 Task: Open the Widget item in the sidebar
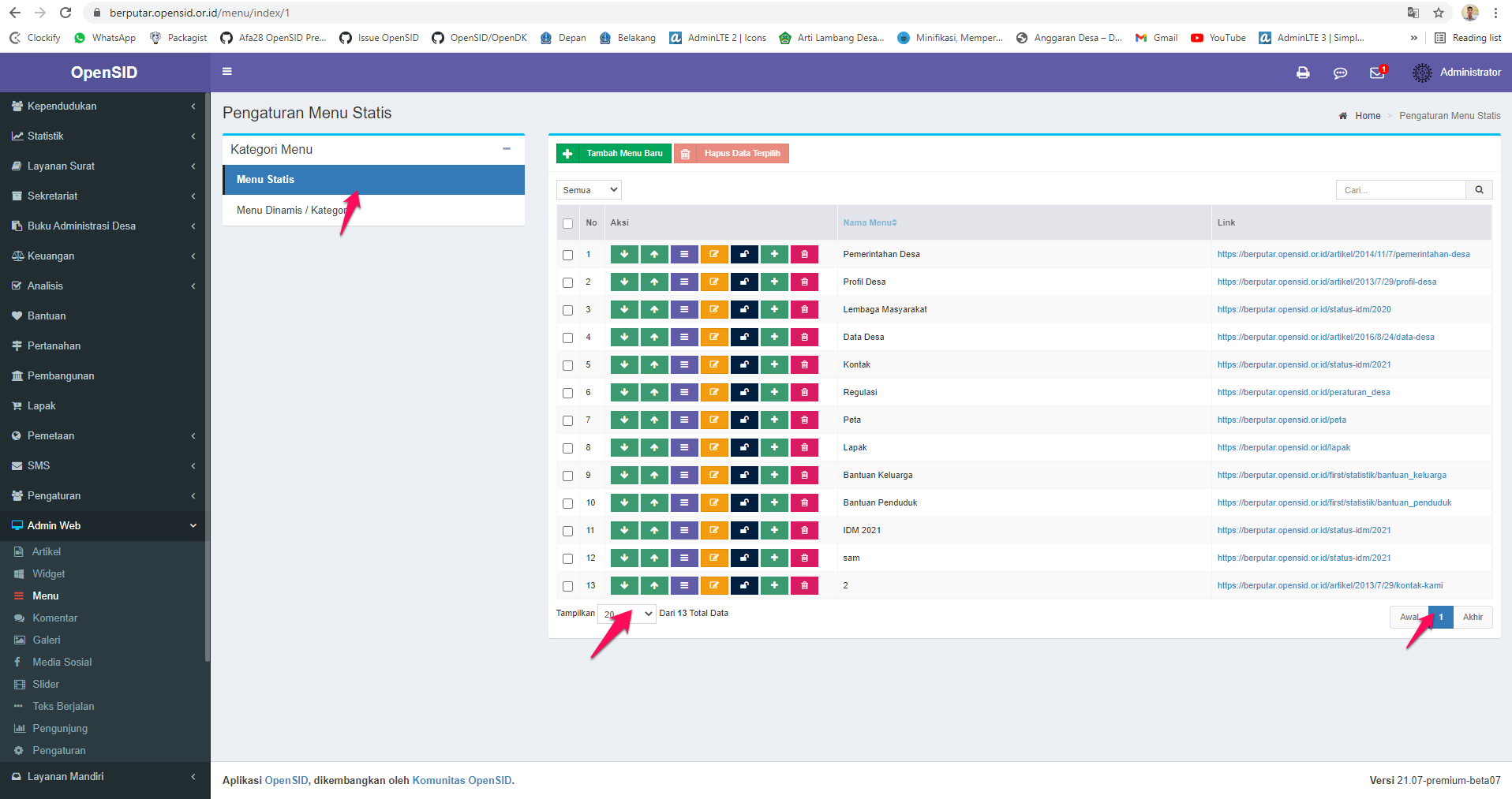pyautogui.click(x=49, y=573)
